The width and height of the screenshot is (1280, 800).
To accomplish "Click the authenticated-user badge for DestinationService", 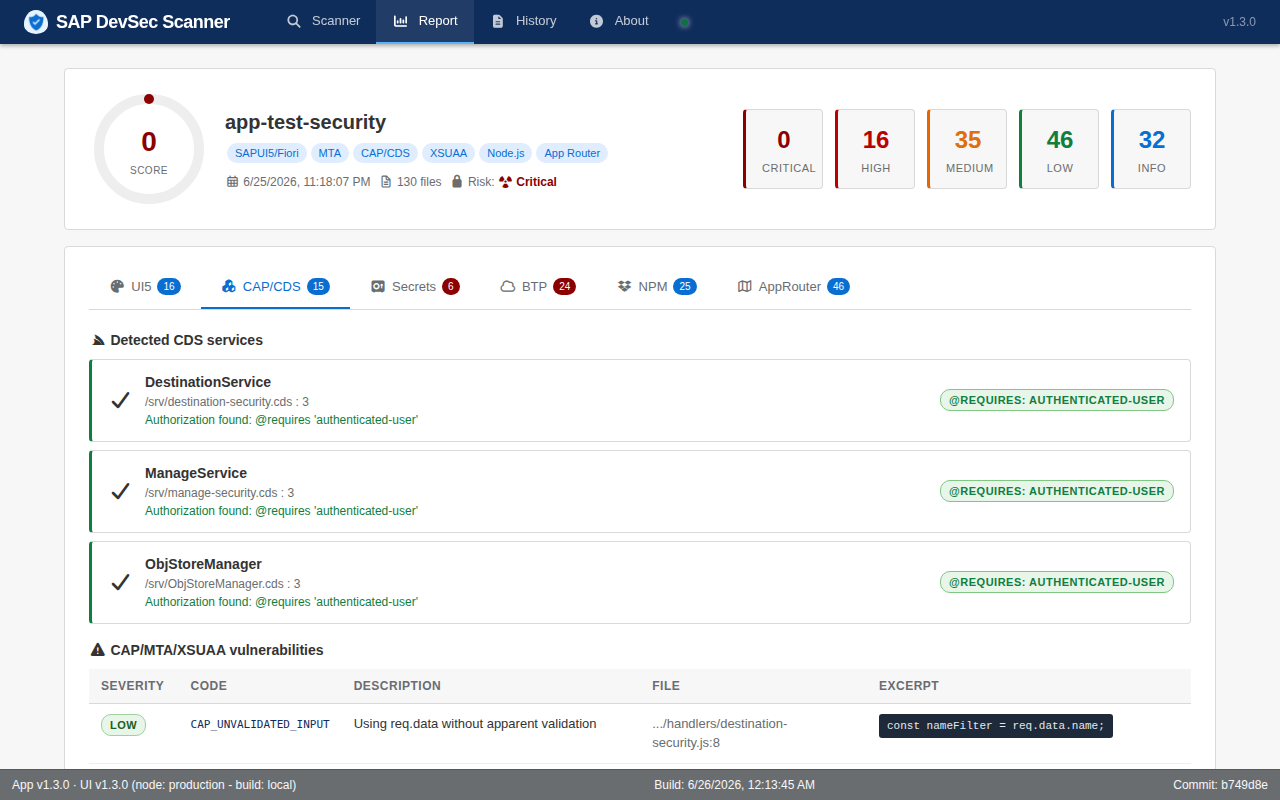I will (1057, 400).
